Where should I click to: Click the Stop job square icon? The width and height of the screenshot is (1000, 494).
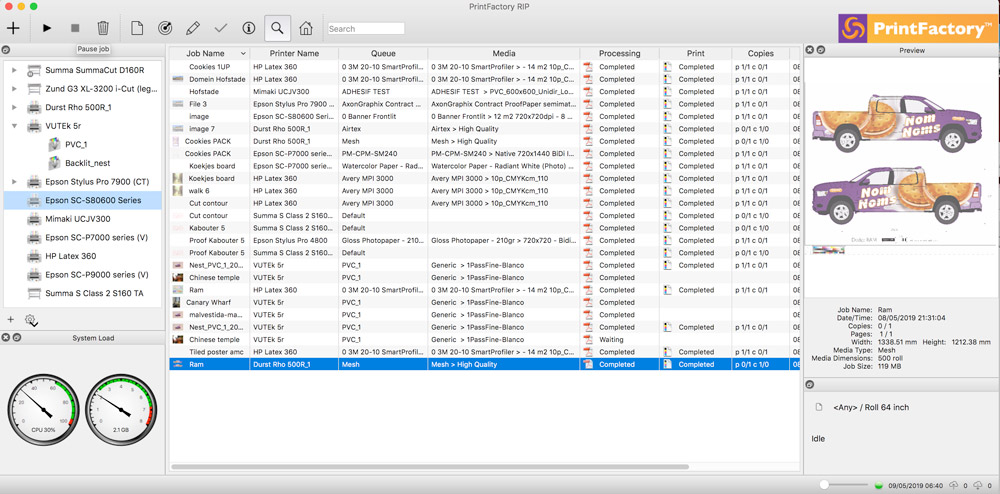pyautogui.click(x=75, y=29)
